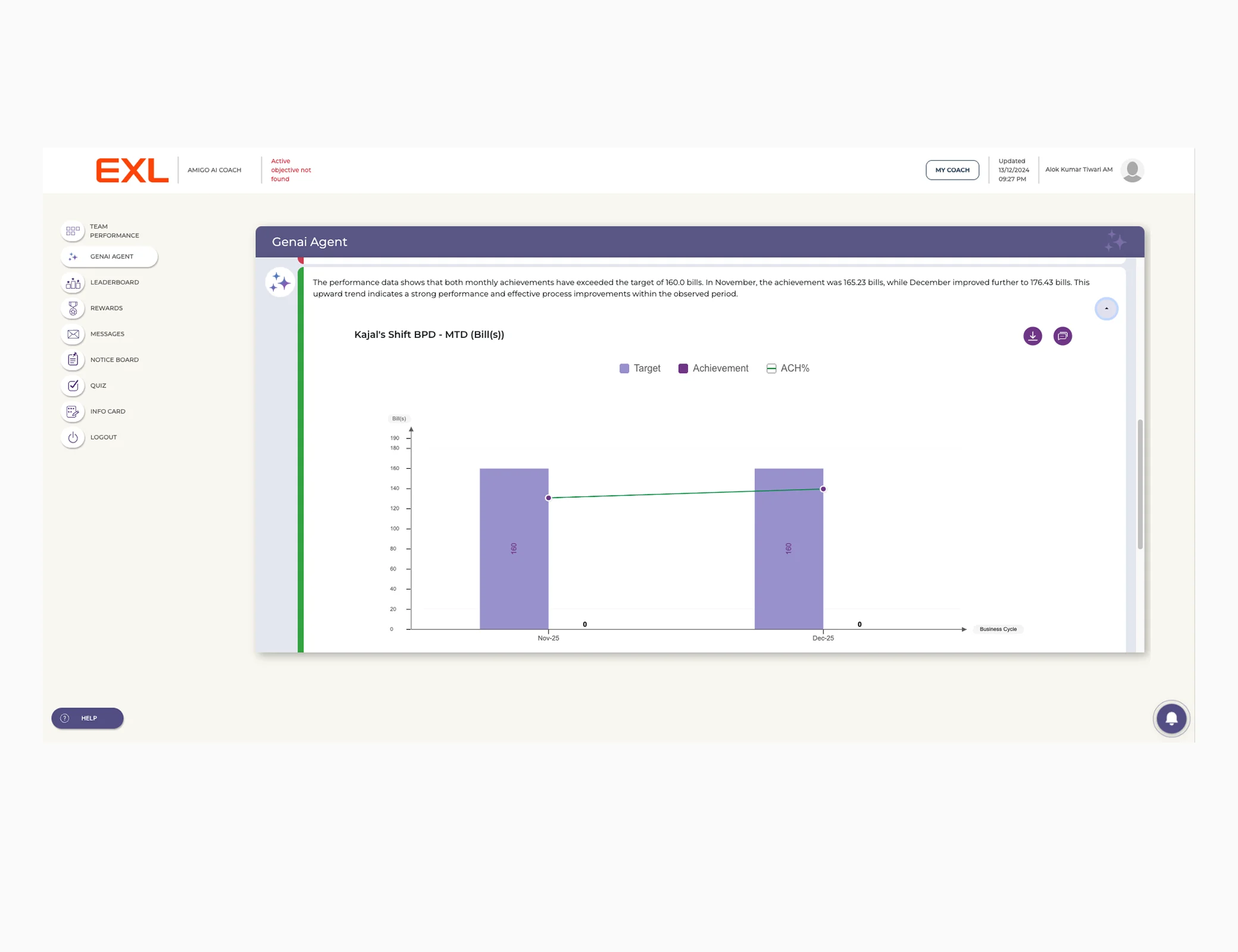Open the MY COACH button
1238x952 pixels.
tap(952, 170)
